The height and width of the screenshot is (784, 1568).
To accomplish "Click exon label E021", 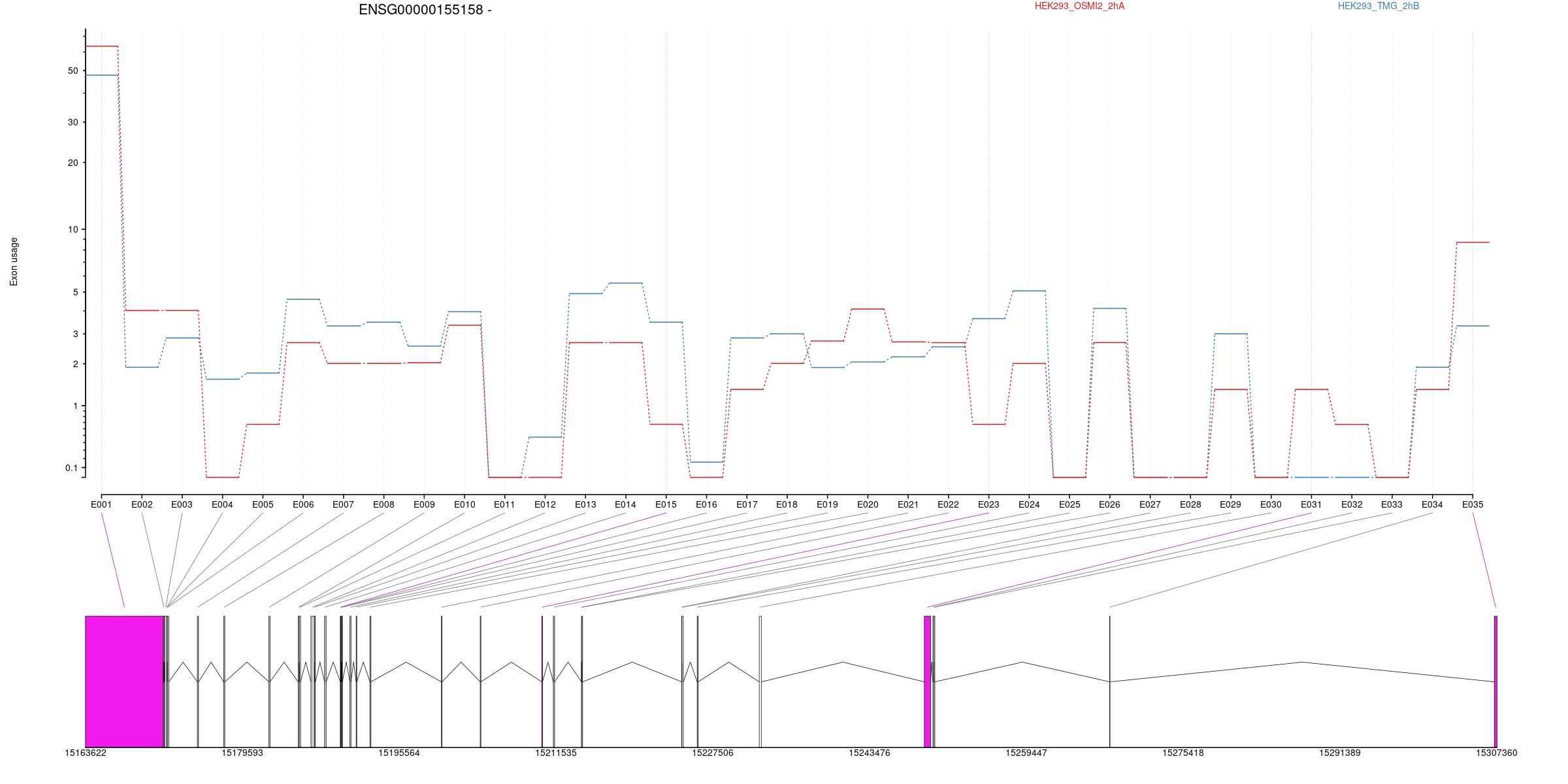I will [908, 504].
